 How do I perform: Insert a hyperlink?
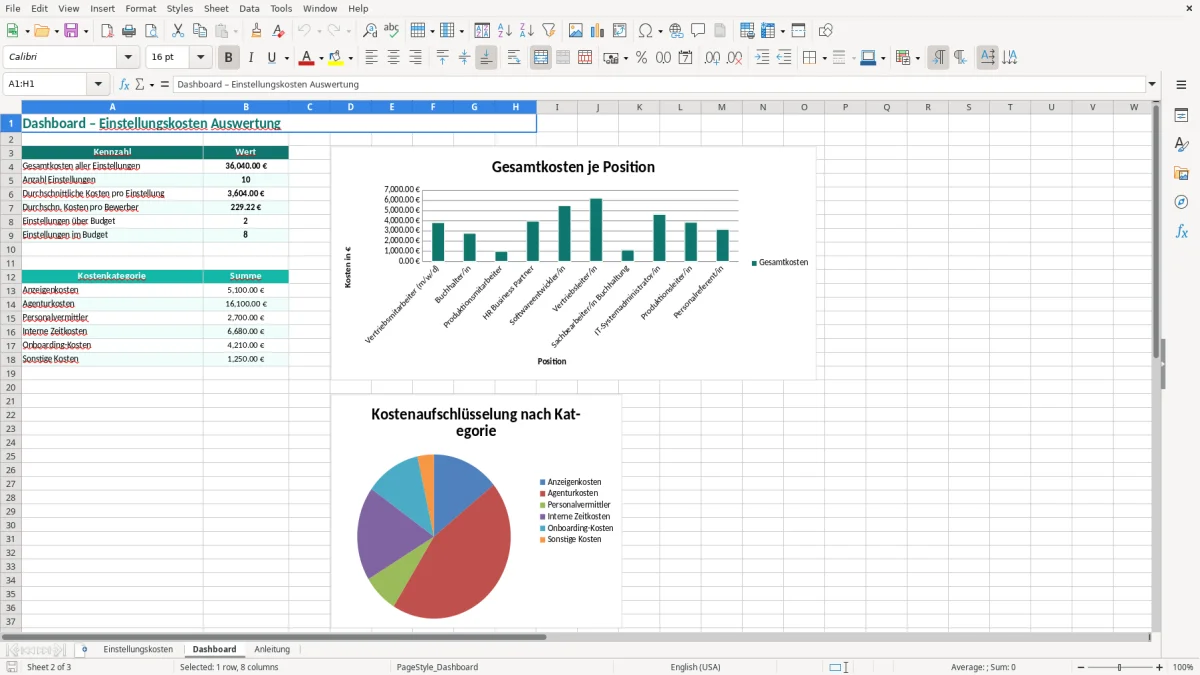coord(676,31)
